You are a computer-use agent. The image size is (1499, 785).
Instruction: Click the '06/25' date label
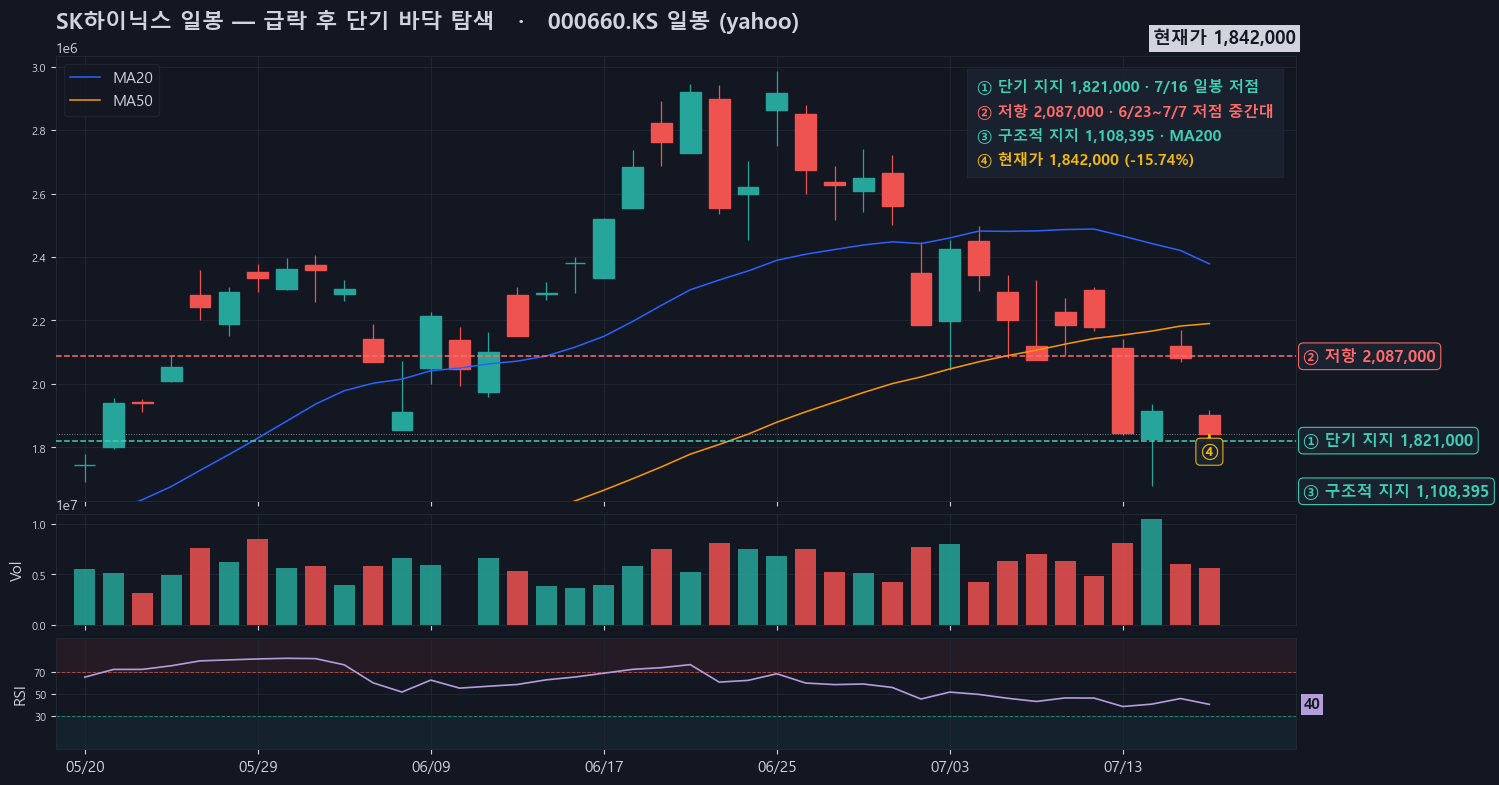(x=777, y=766)
